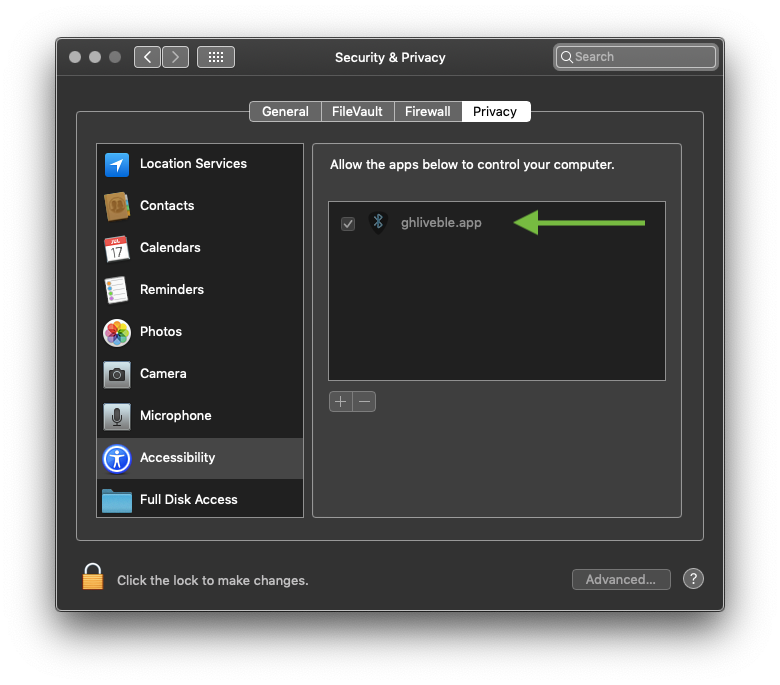Screen dimensions: 780x685
Task: Switch to the FileVault tab
Action: pyautogui.click(x=358, y=111)
